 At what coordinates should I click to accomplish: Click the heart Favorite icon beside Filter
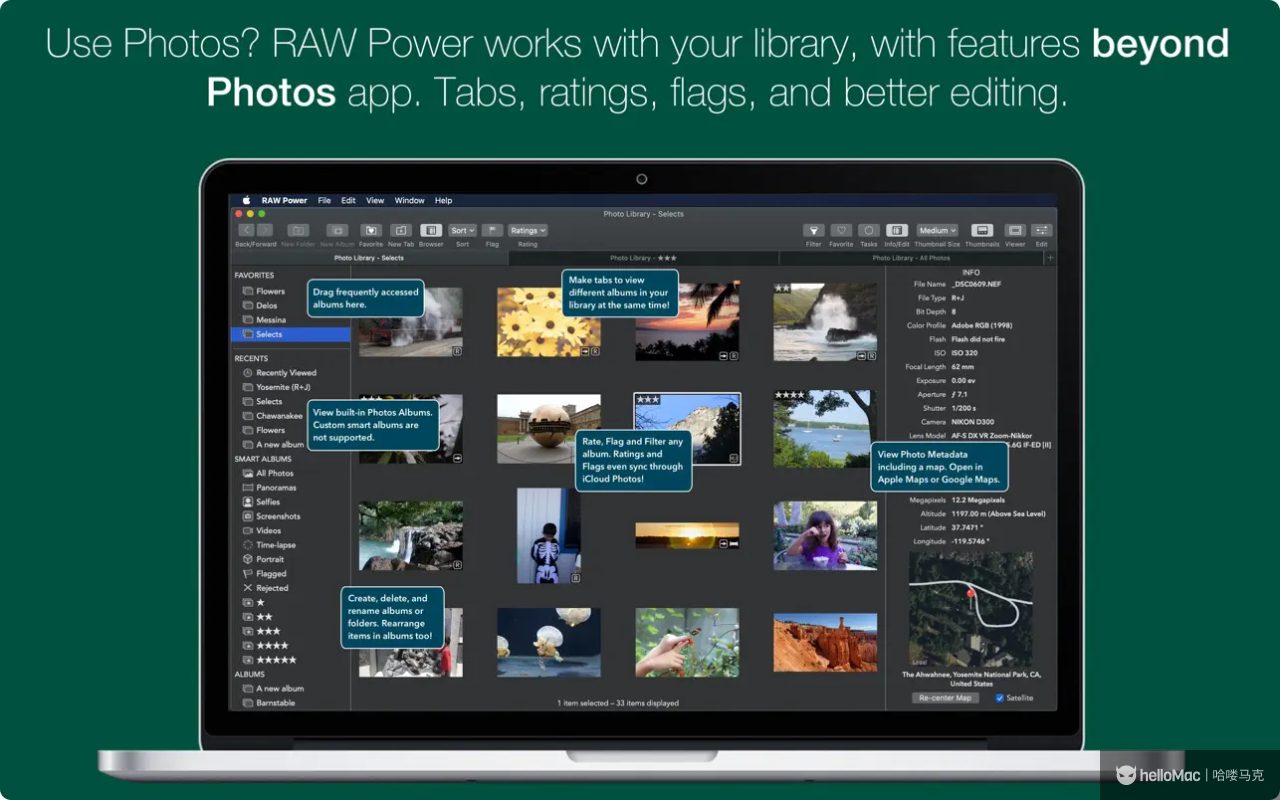841,230
